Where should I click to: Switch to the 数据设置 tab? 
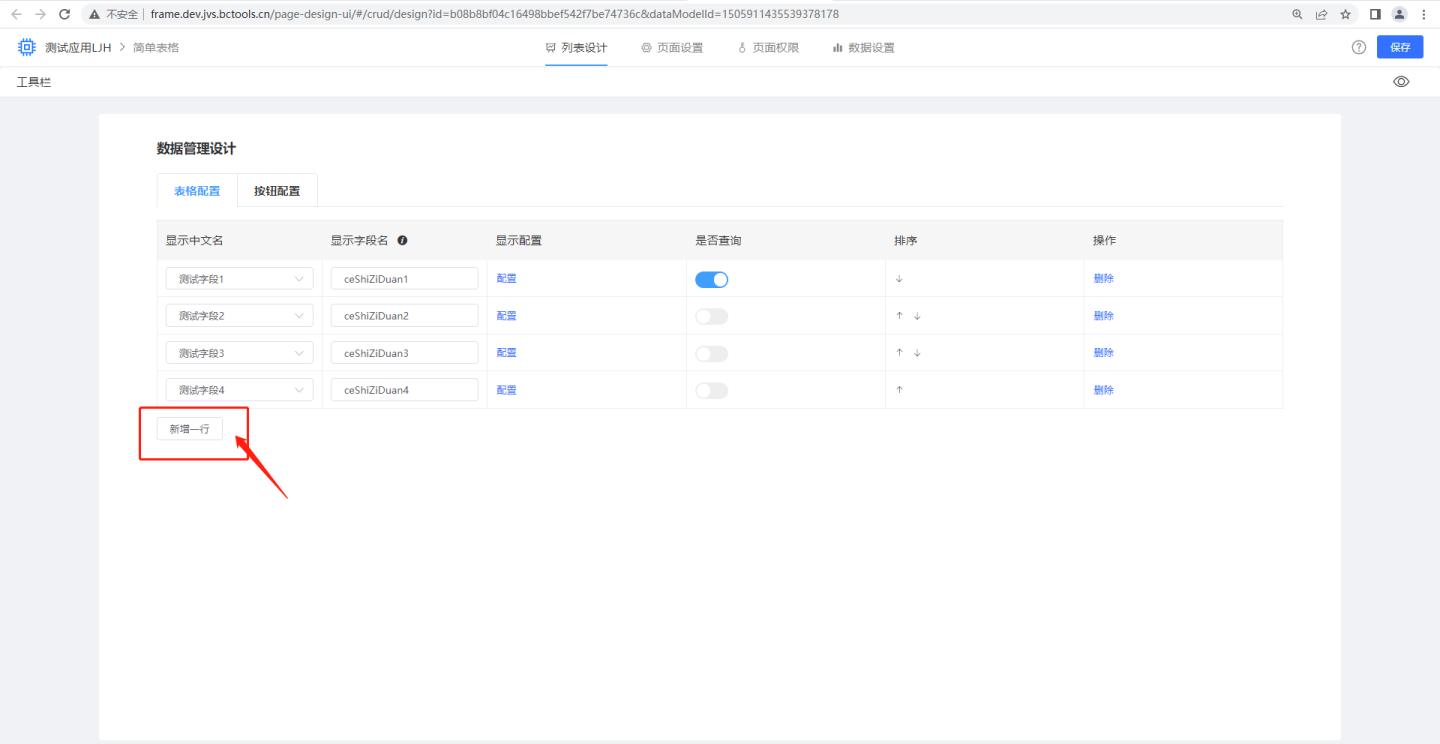pos(863,48)
